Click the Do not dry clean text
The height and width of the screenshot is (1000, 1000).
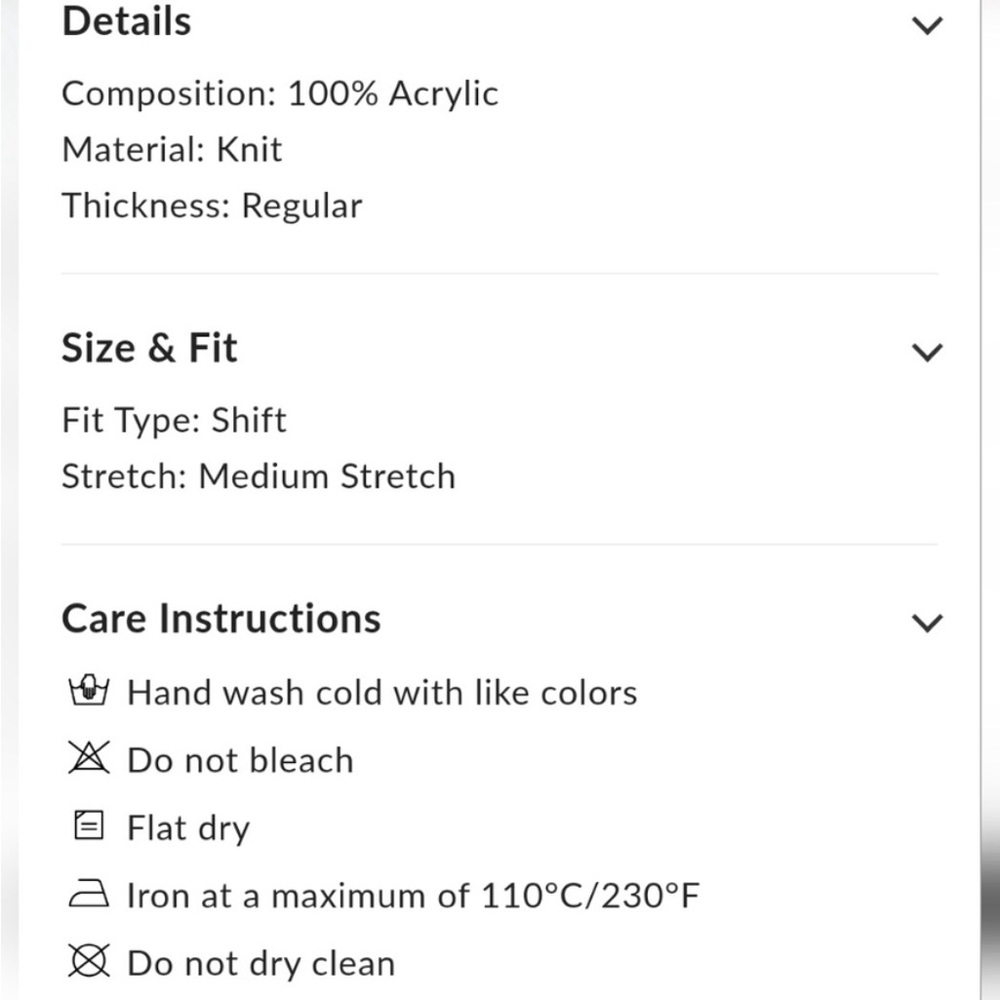pyautogui.click(x=261, y=964)
